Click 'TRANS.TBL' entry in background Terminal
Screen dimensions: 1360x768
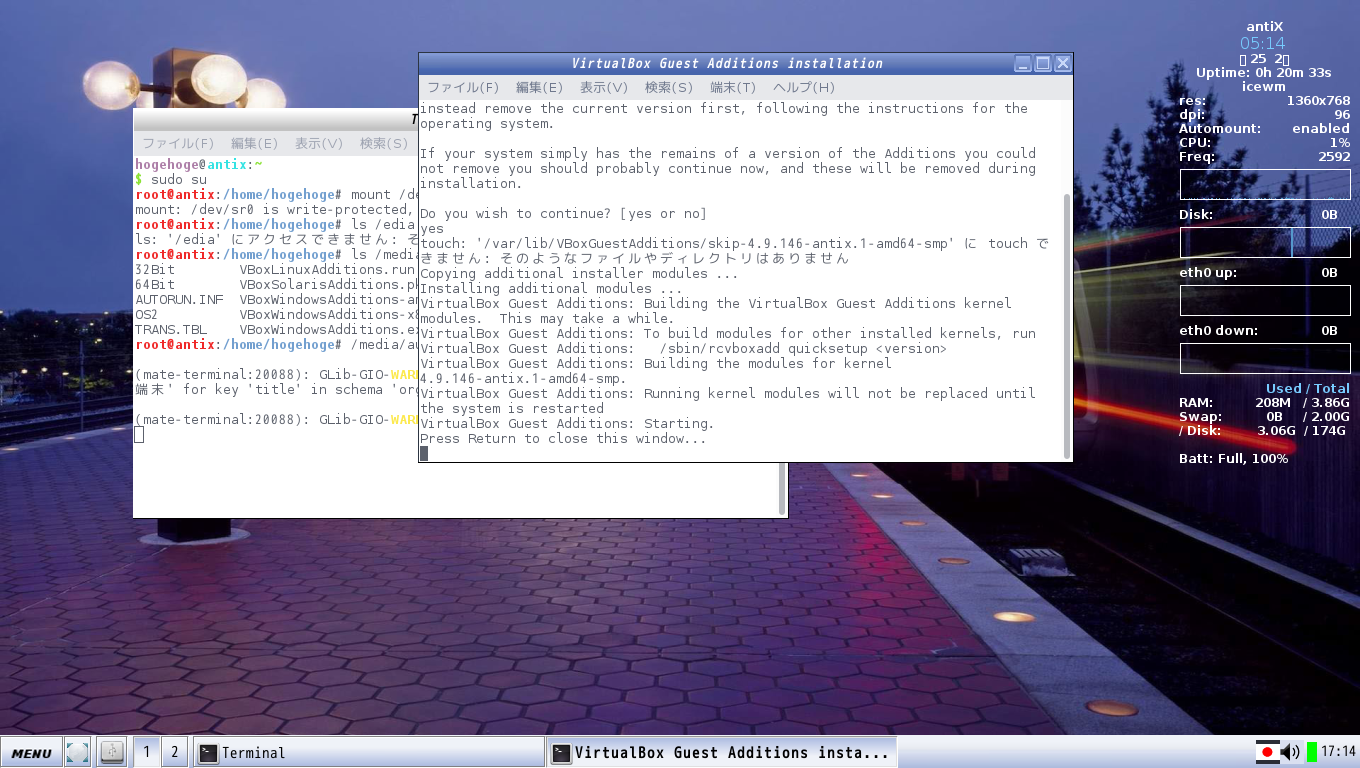pyautogui.click(x=171, y=330)
